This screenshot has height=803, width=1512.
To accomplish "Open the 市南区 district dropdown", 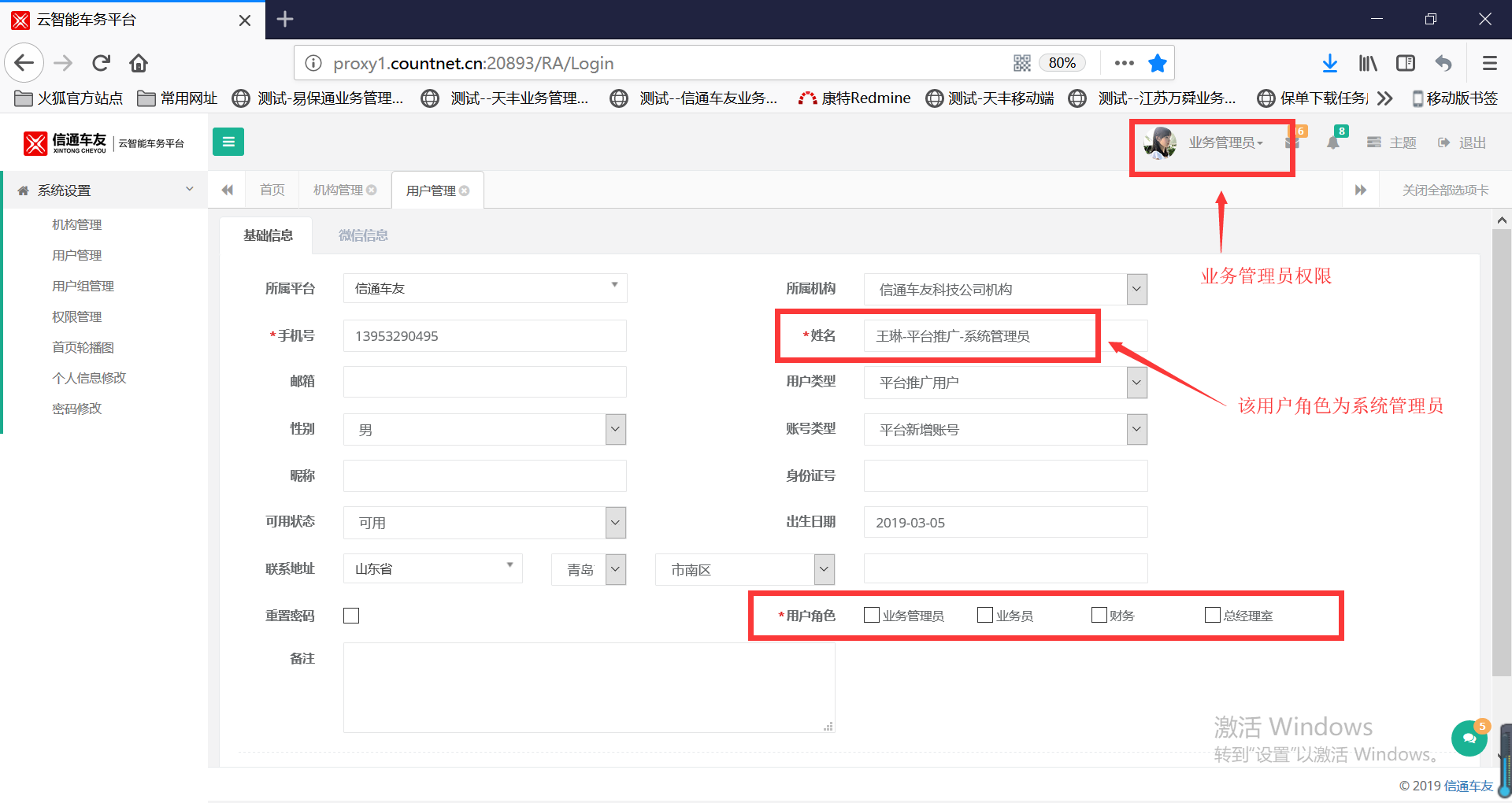I will (745, 569).
